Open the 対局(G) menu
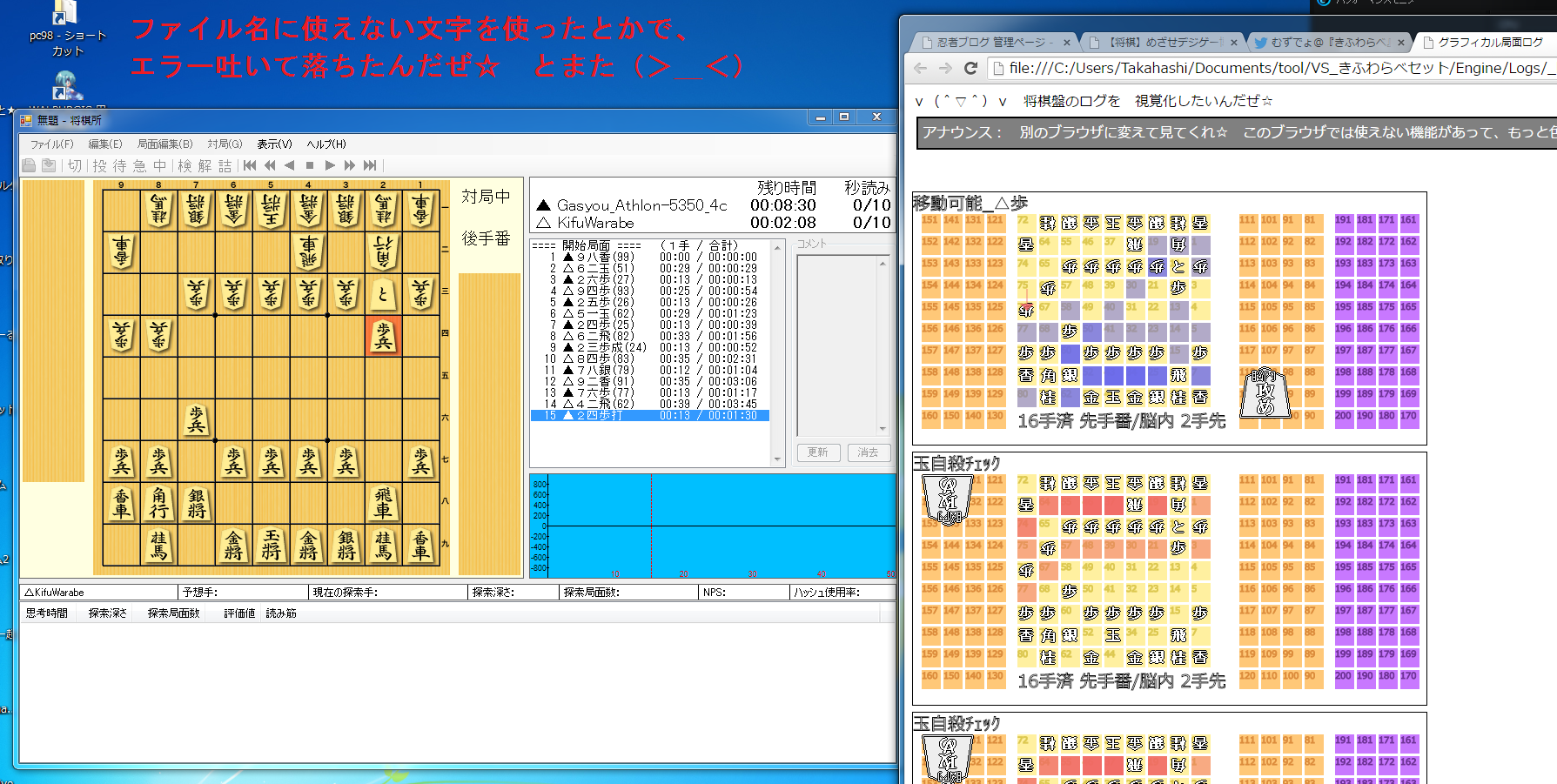Image resolution: width=1557 pixels, height=784 pixels. 225,144
